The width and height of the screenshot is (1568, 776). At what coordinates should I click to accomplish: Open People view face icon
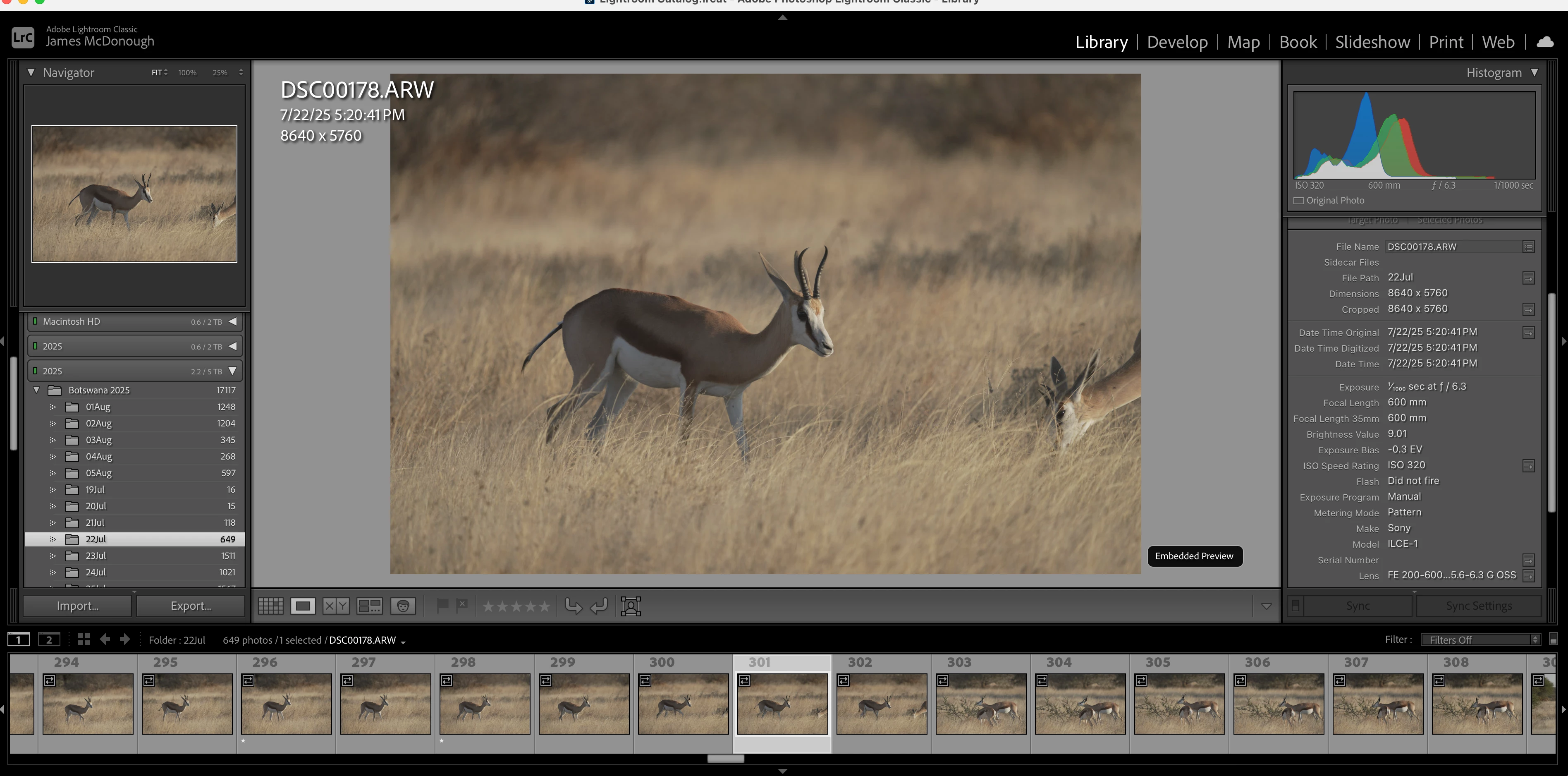click(x=402, y=606)
